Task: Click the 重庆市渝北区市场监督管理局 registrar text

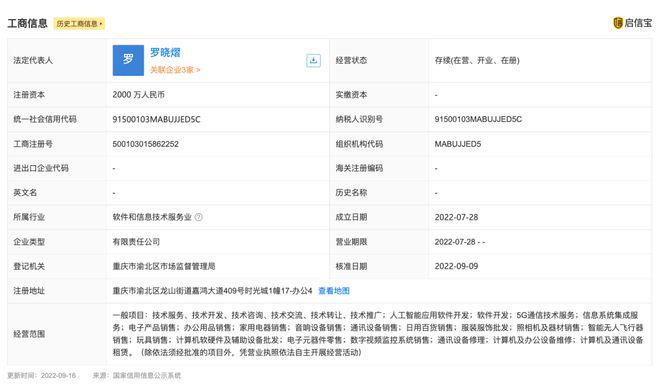Action: (164, 266)
